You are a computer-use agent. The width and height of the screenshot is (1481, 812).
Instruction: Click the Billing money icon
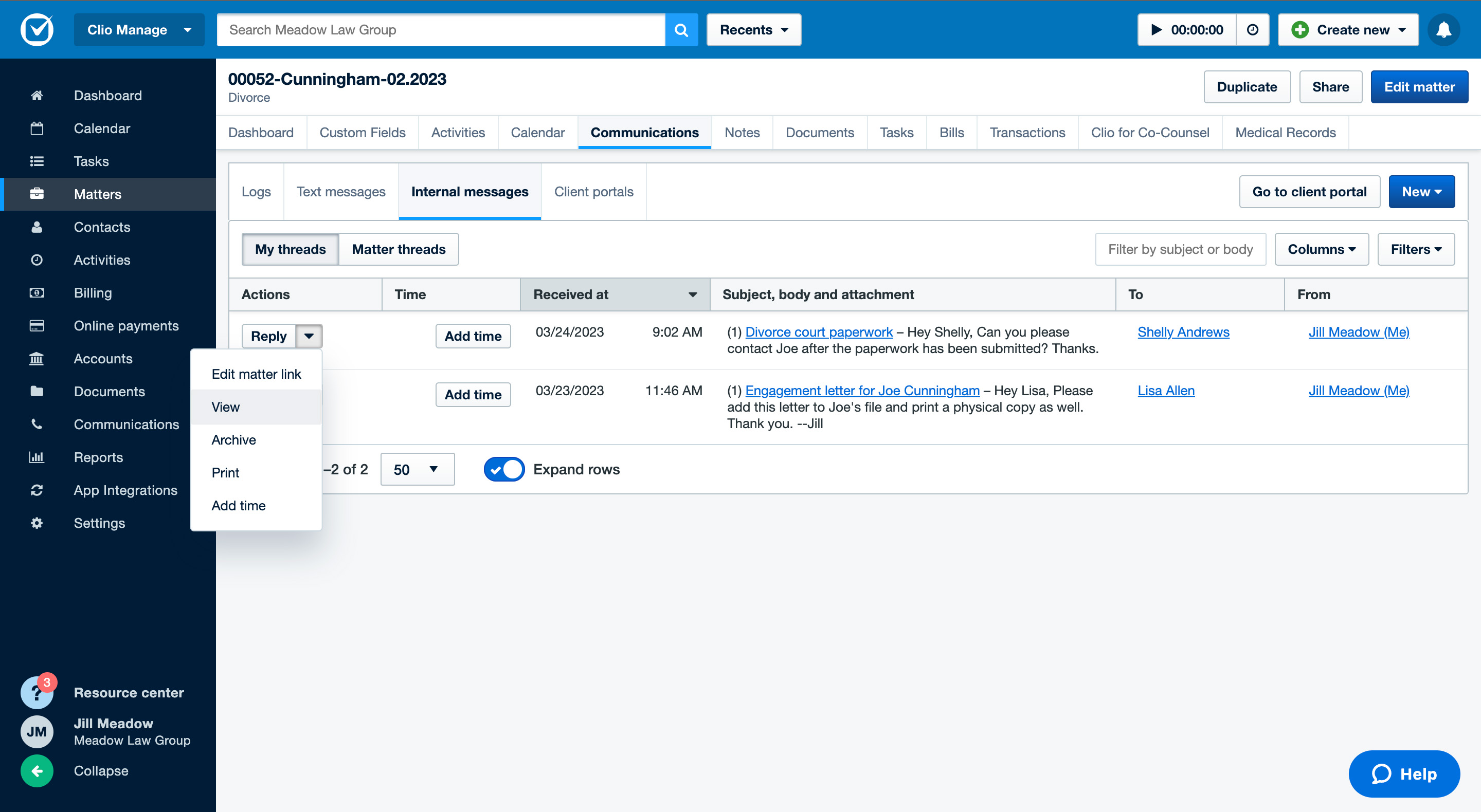(37, 292)
